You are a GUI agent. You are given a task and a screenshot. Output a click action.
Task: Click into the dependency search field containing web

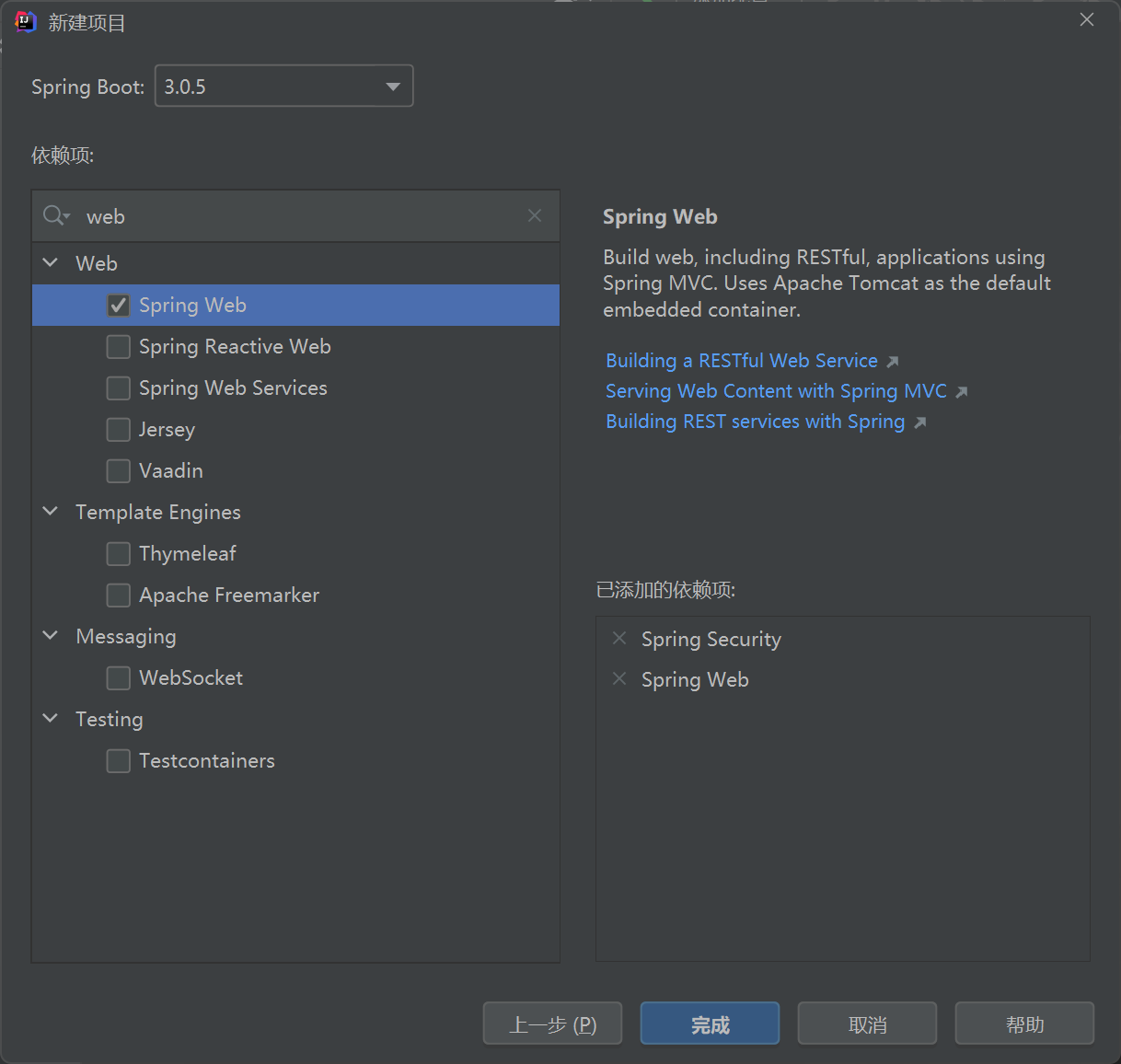tap(295, 216)
